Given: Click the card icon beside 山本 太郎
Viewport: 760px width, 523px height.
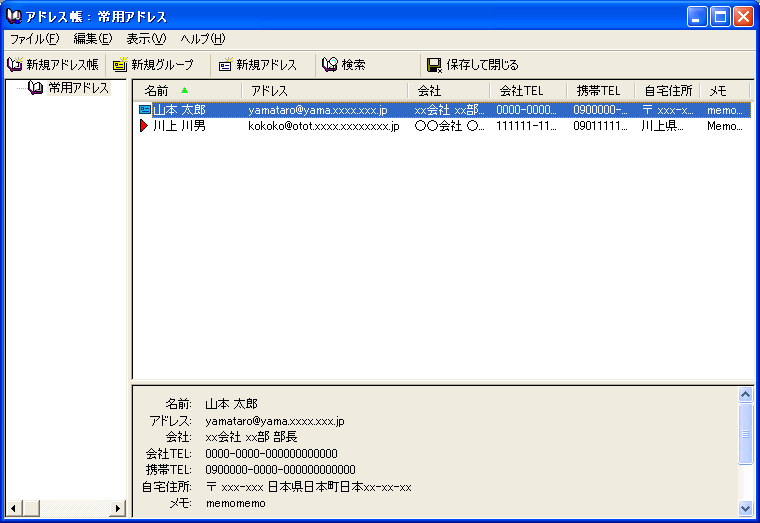Looking at the screenshot, I should [145, 110].
